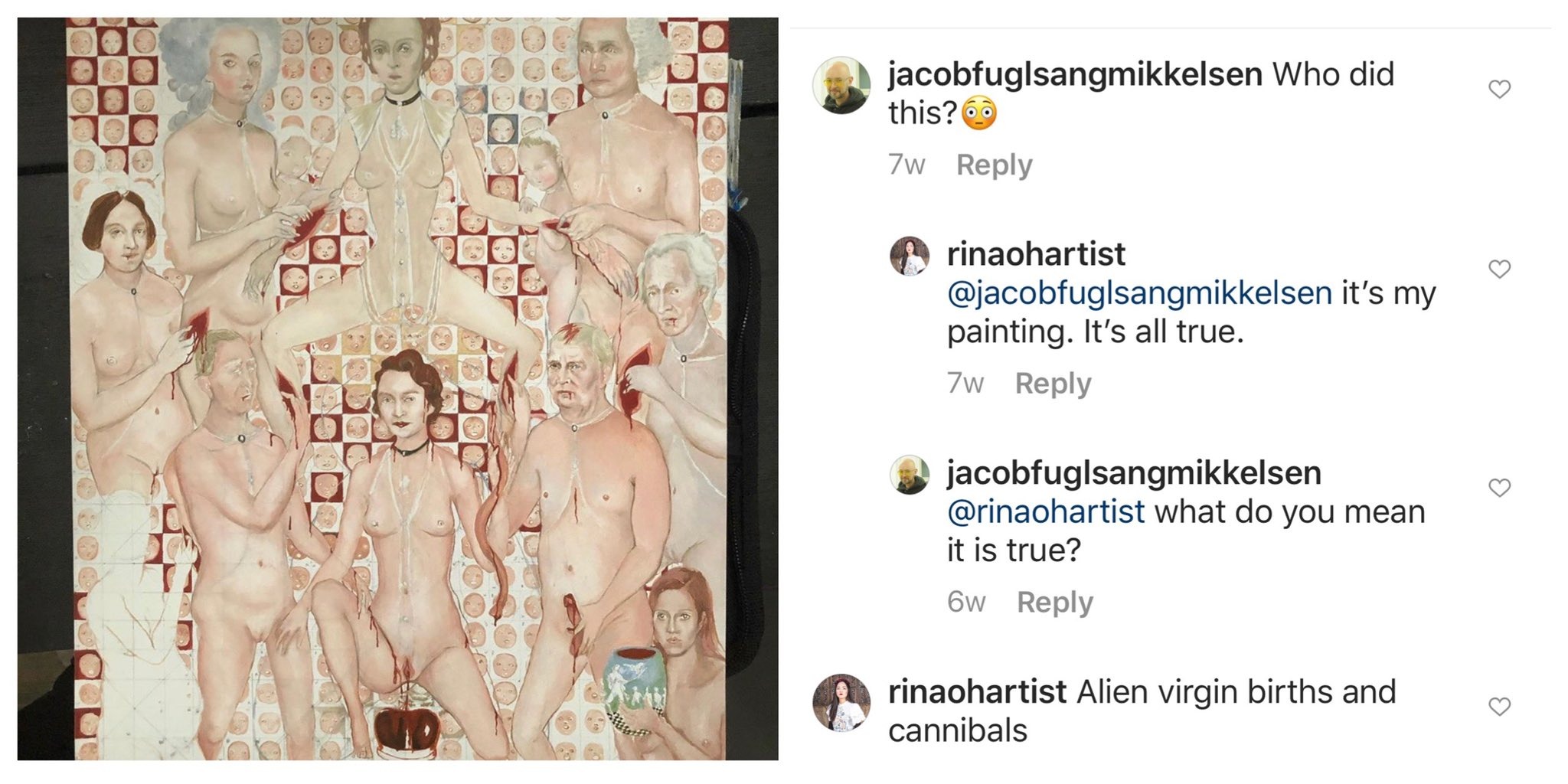
Task: Open rinaohartist's avatar on 'Alien virgin births' comment
Action: pos(841,703)
